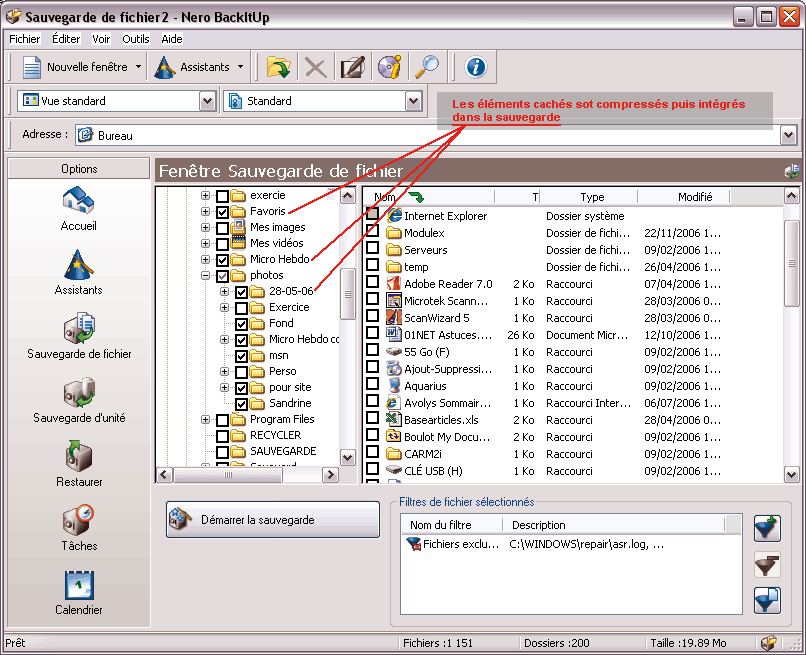Open Calendrier in the sidebar

point(79,592)
